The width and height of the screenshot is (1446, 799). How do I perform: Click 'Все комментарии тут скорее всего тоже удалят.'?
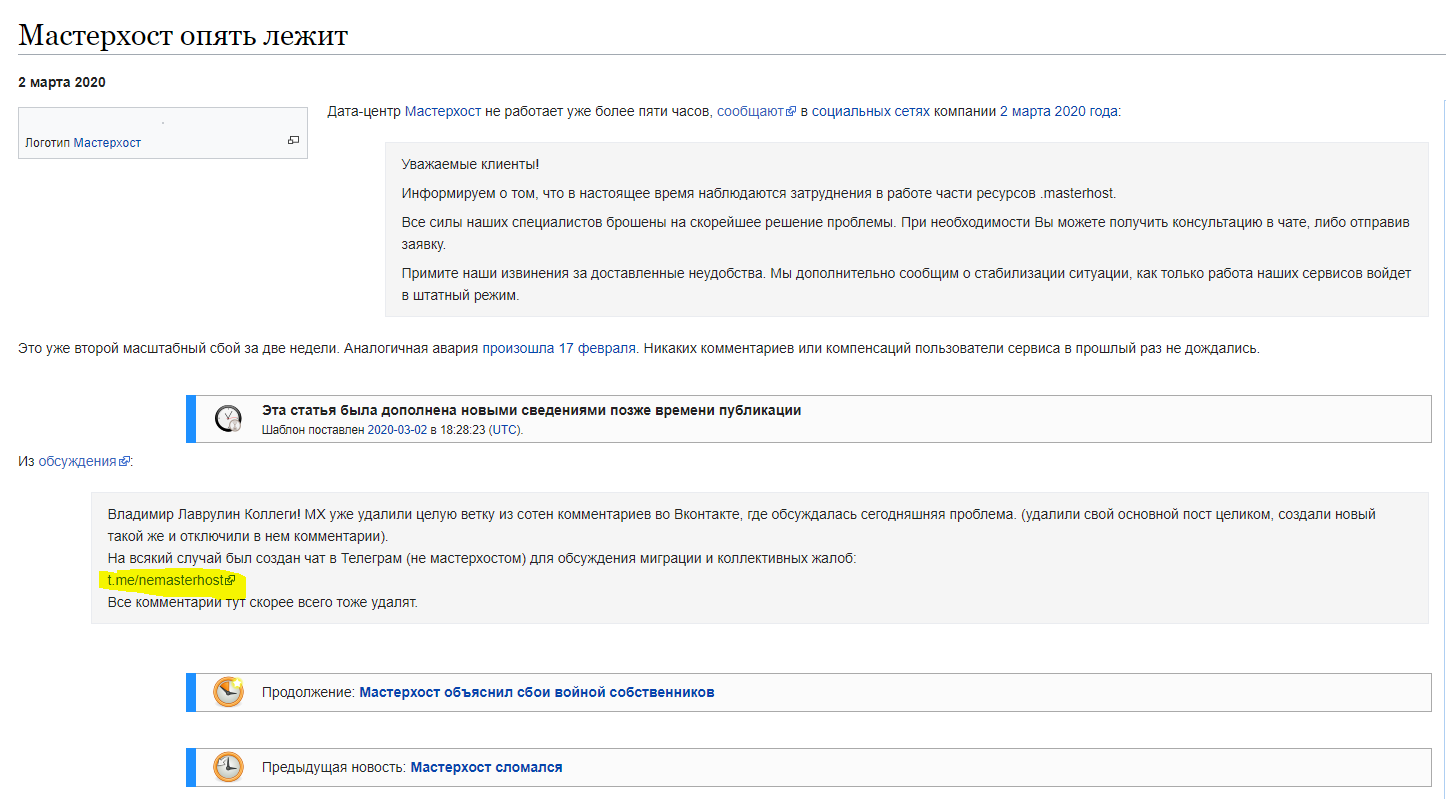point(262,602)
